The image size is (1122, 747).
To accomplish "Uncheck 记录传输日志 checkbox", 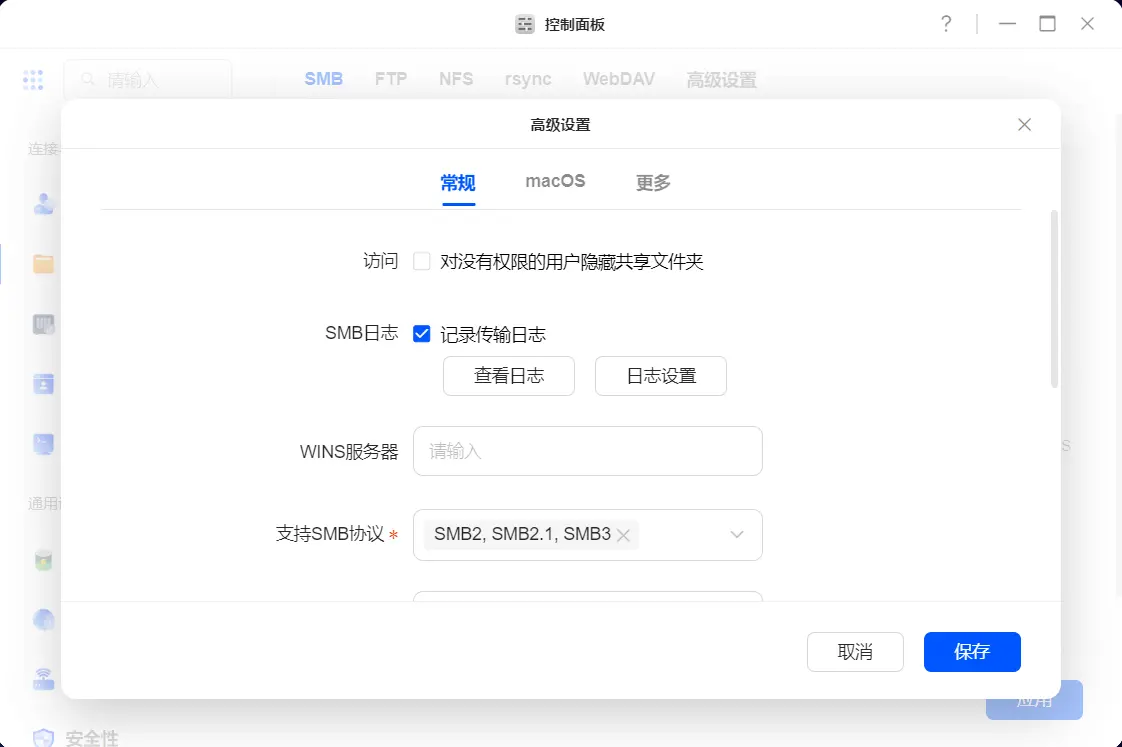I will [422, 334].
